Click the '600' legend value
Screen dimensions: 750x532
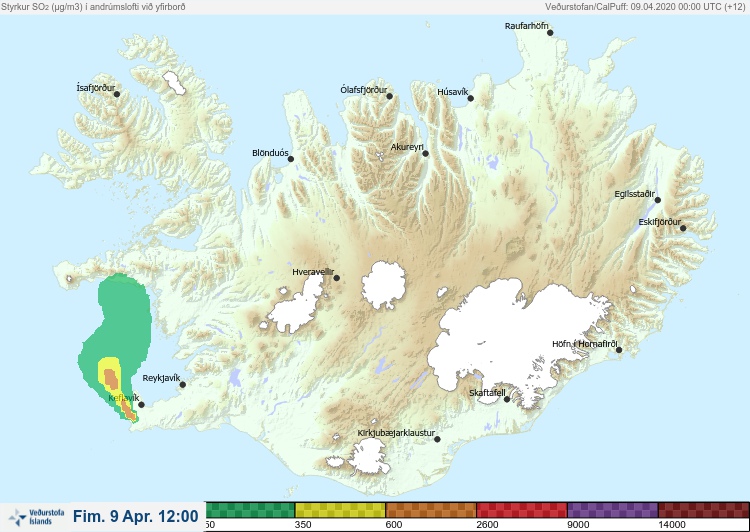[394, 525]
